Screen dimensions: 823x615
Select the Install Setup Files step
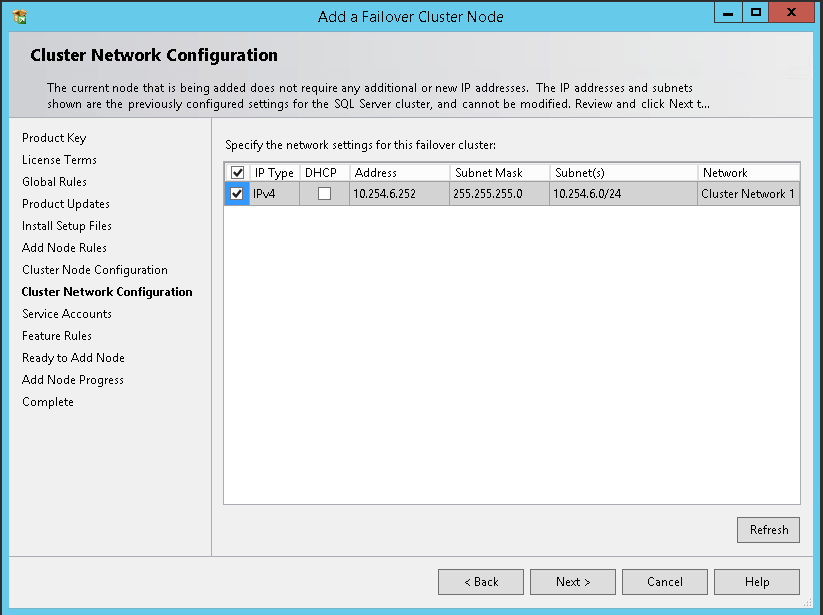[x=67, y=226]
